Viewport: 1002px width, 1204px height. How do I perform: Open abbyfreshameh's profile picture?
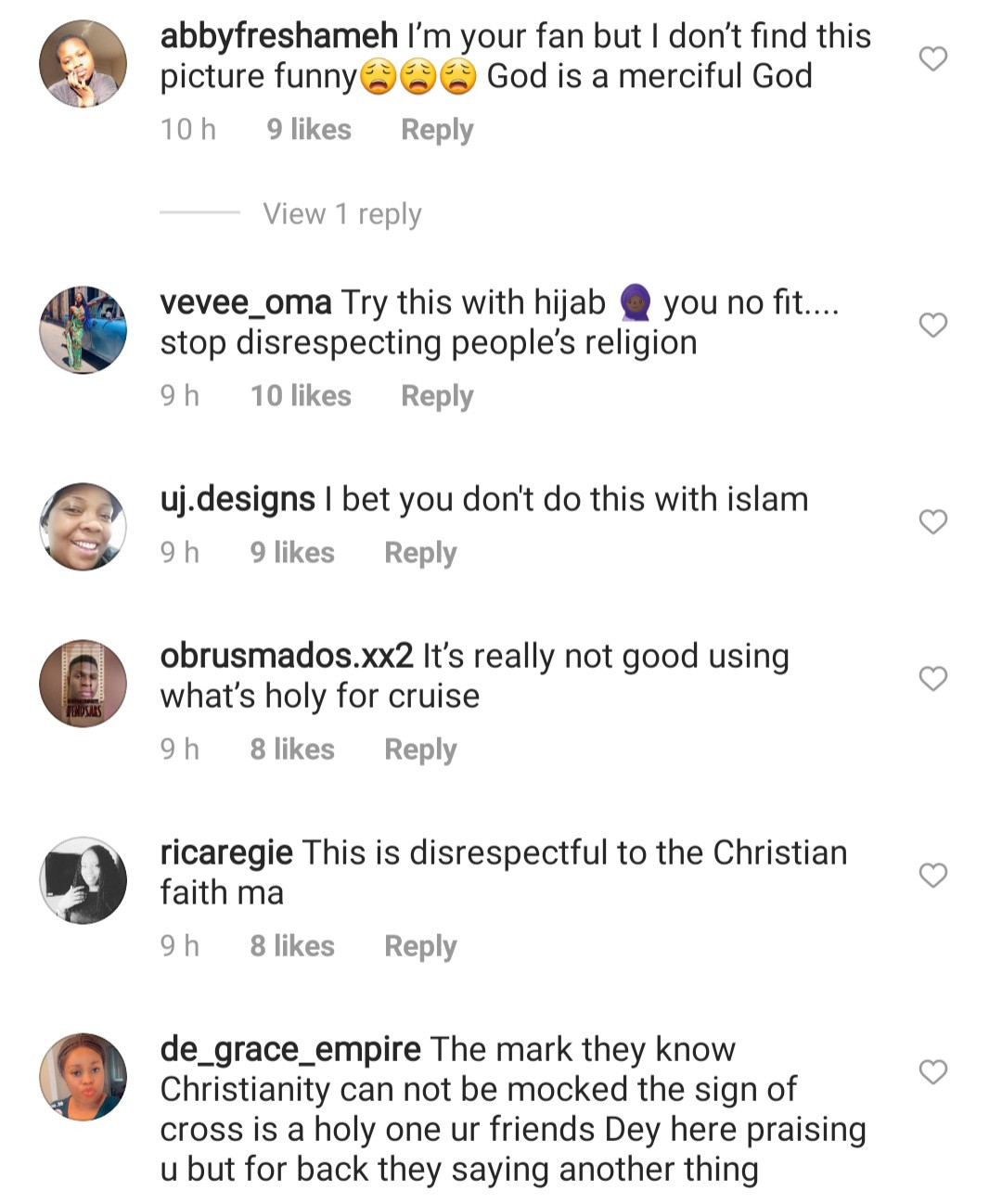click(x=83, y=64)
